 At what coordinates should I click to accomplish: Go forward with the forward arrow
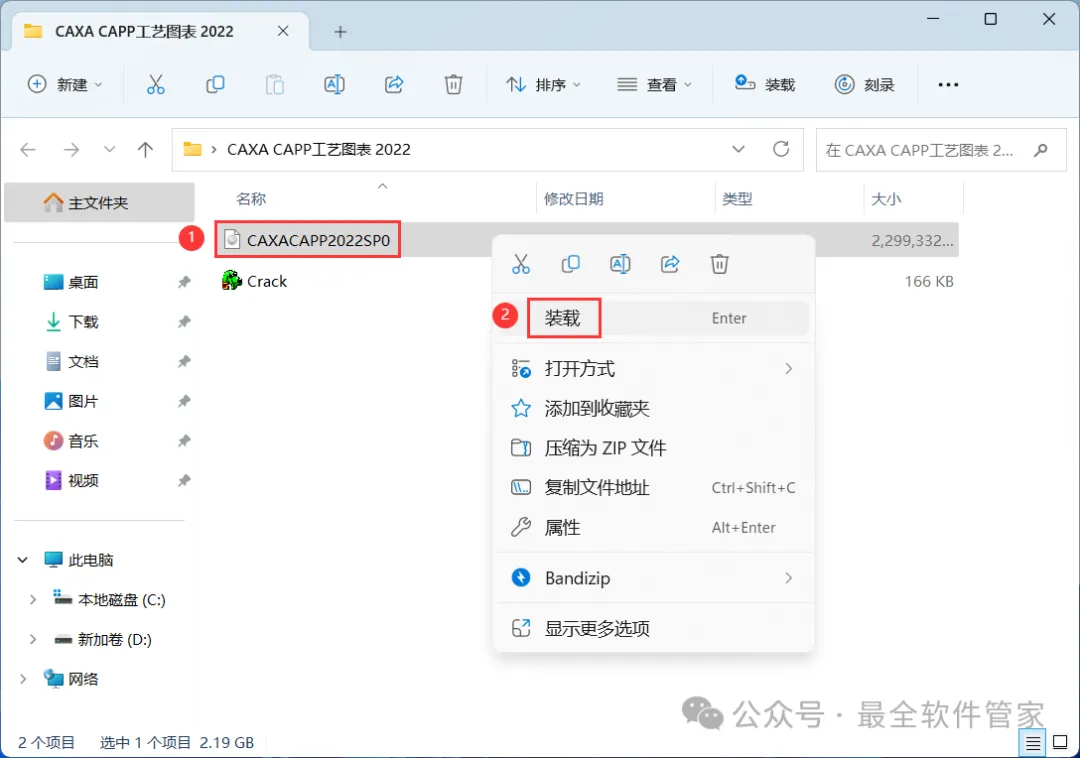point(72,149)
